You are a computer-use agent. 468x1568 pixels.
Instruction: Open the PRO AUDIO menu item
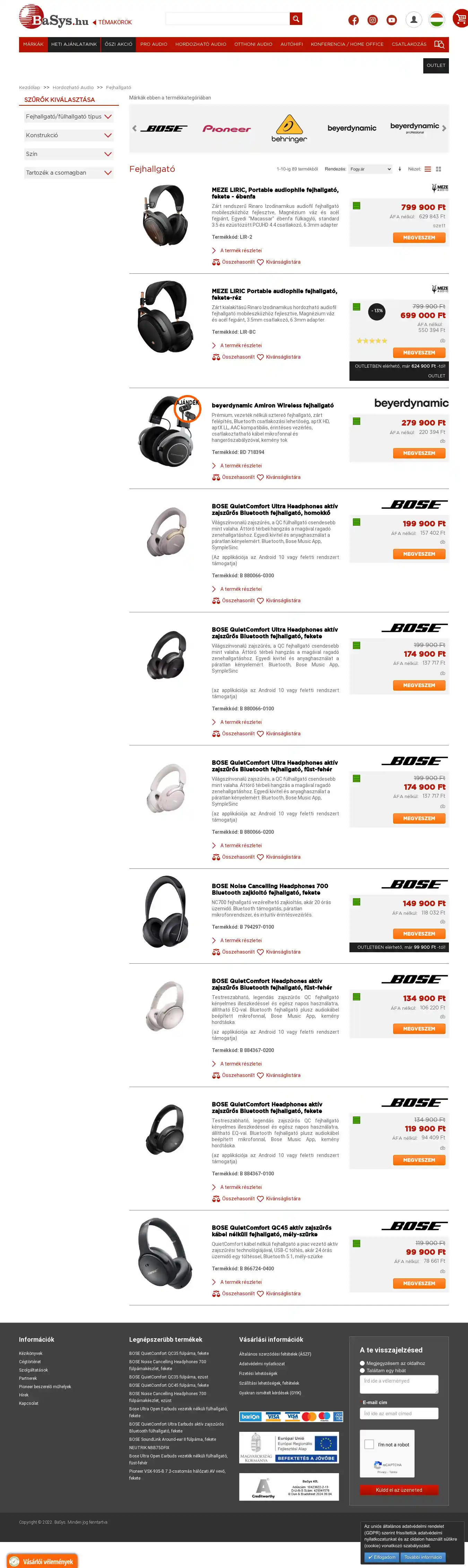click(x=154, y=44)
